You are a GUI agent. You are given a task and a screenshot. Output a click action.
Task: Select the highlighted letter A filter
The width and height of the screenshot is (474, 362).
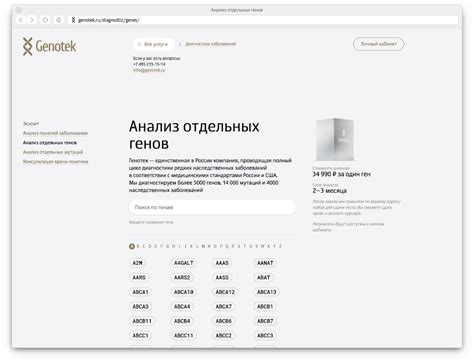coord(132,246)
